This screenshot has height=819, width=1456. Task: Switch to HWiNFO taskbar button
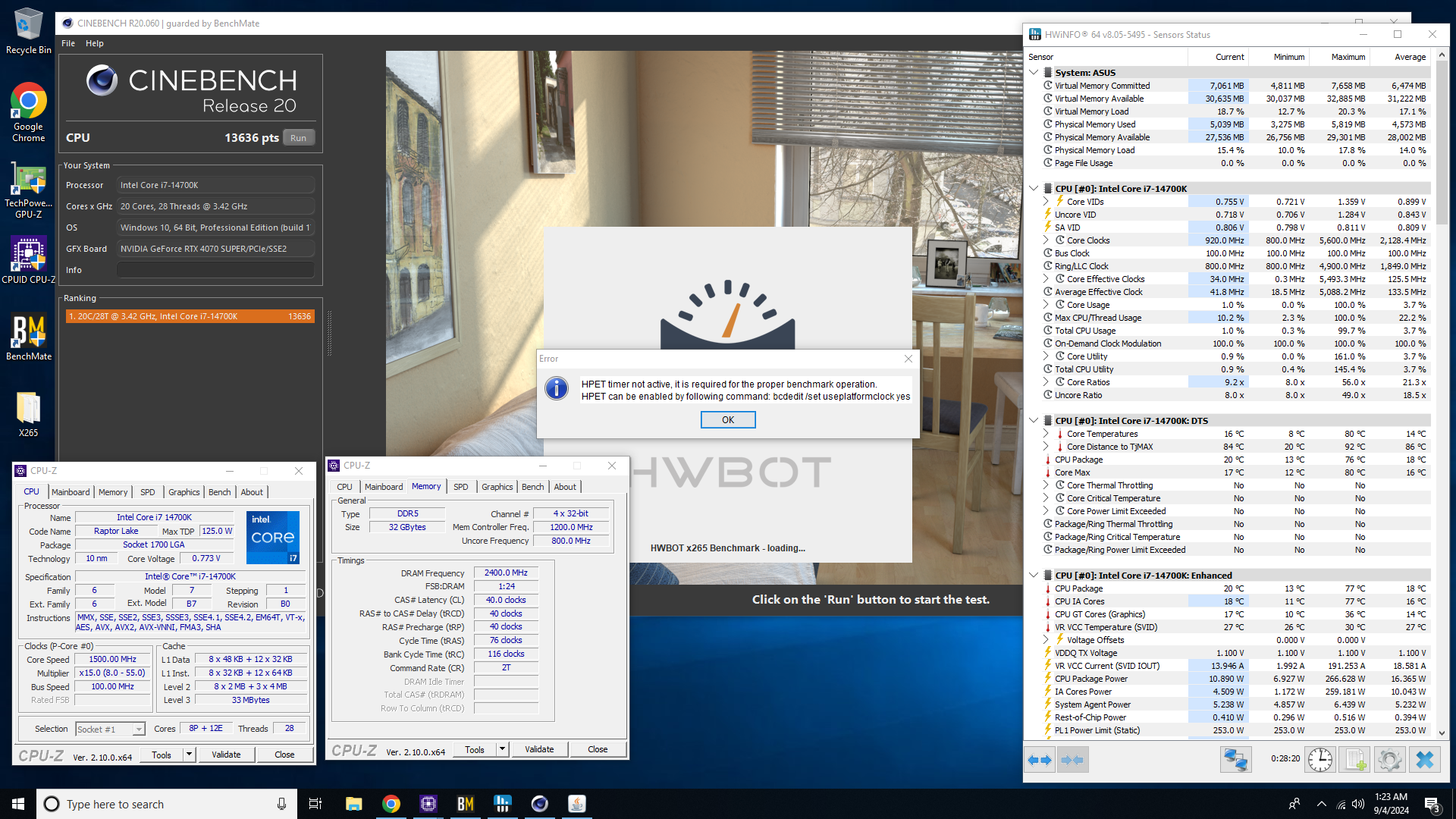point(503,804)
